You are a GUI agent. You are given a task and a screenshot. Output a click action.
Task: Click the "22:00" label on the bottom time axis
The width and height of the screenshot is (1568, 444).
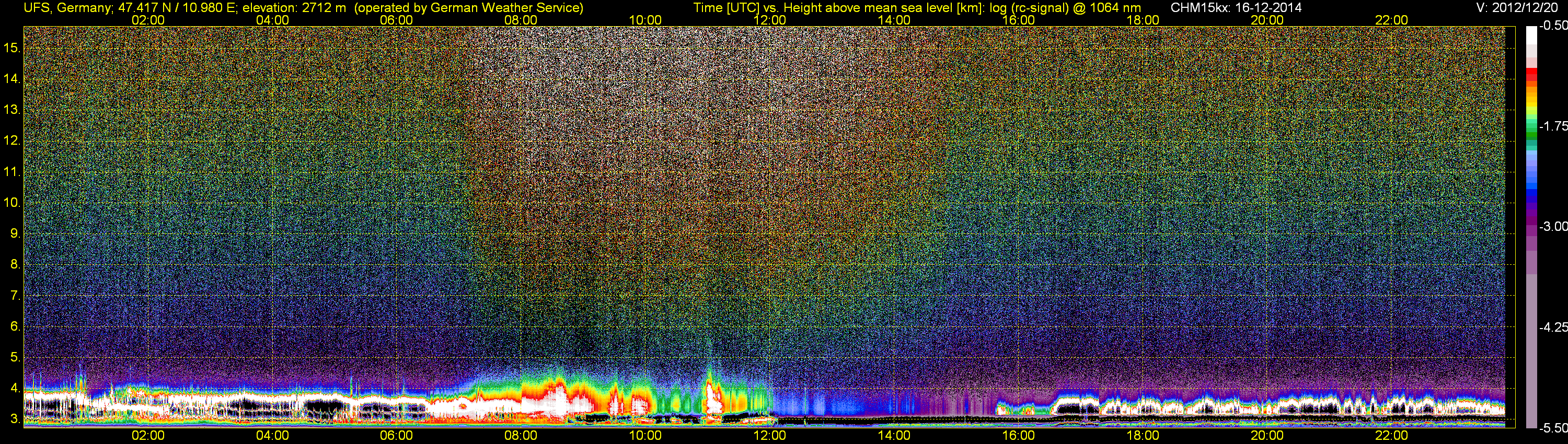coord(1391,436)
